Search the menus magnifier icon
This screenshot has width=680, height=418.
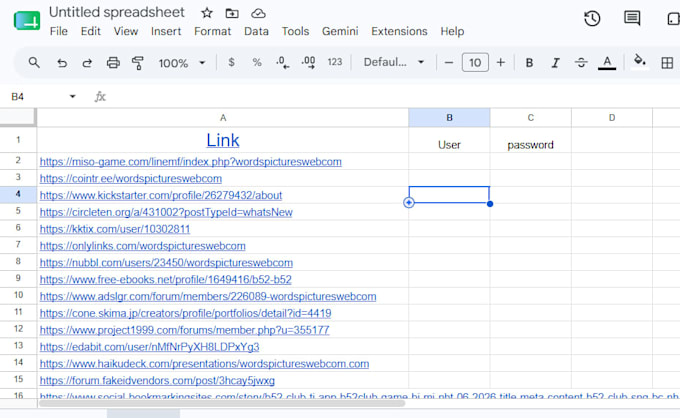[34, 63]
